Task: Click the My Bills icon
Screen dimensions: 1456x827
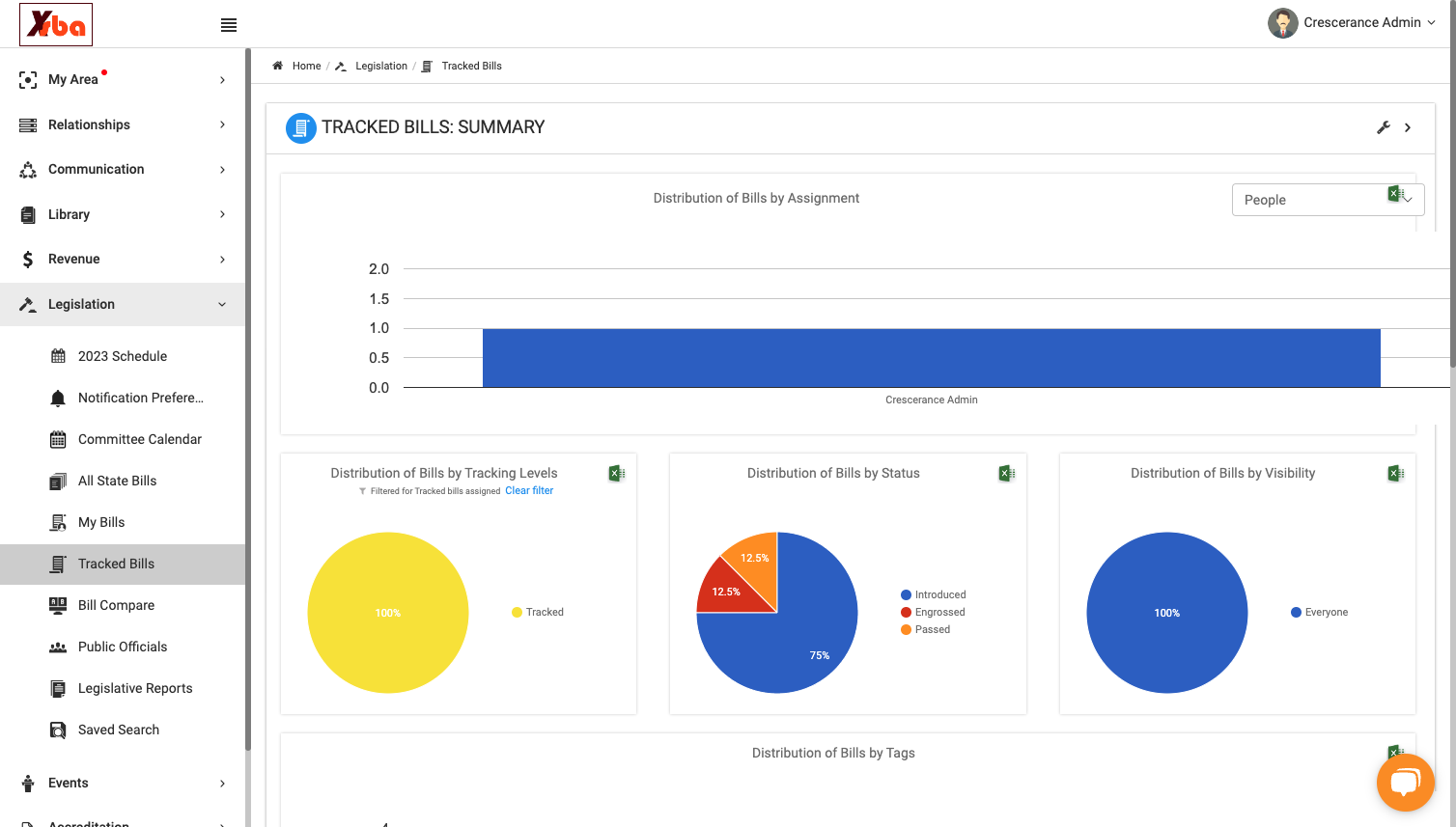Action: click(x=58, y=523)
